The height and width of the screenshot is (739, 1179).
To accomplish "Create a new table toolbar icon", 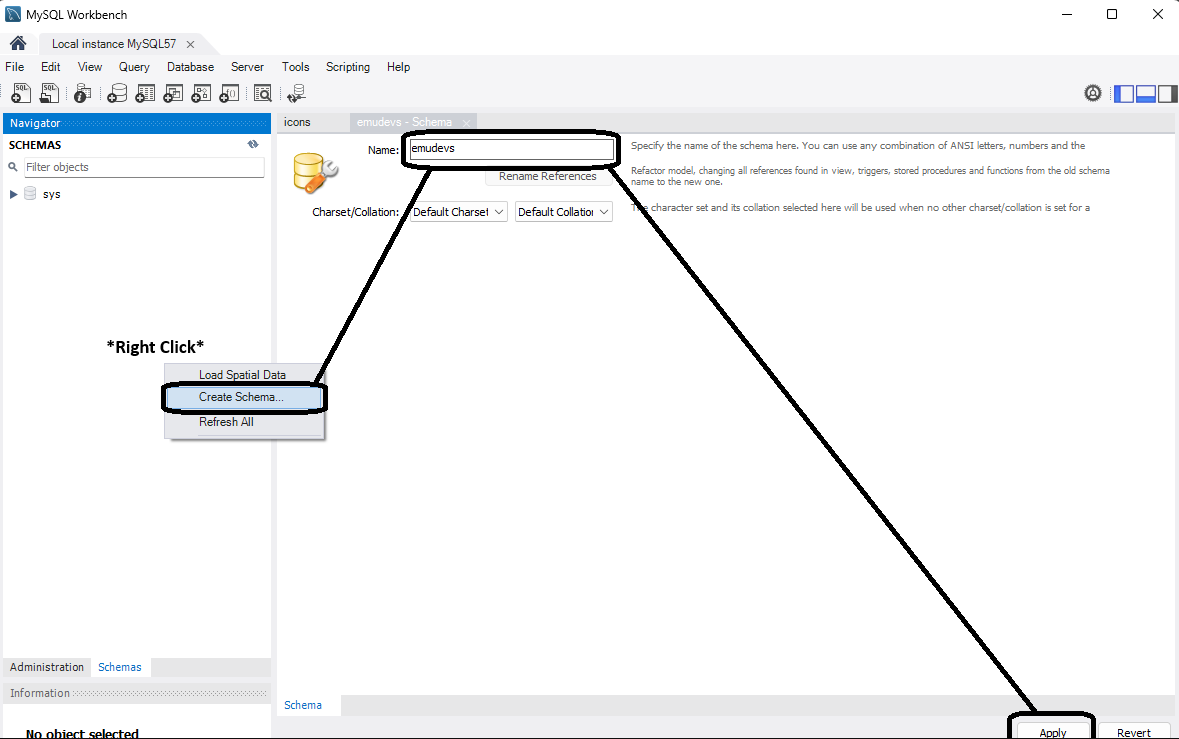I will pos(145,93).
